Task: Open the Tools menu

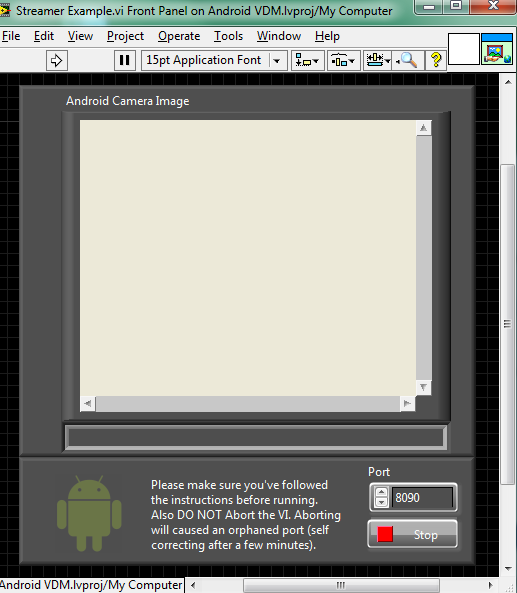Action: [x=228, y=36]
